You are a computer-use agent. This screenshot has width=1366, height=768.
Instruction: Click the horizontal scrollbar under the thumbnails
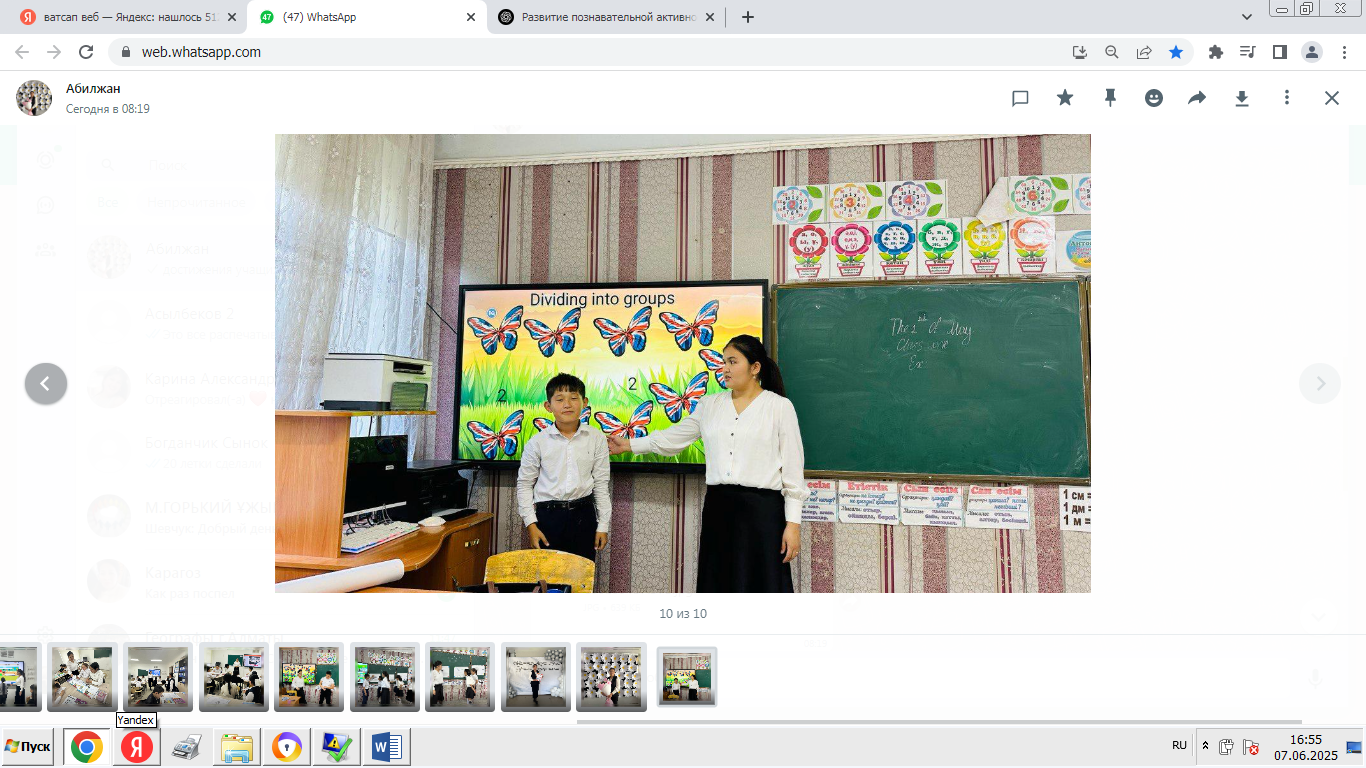pos(939,722)
